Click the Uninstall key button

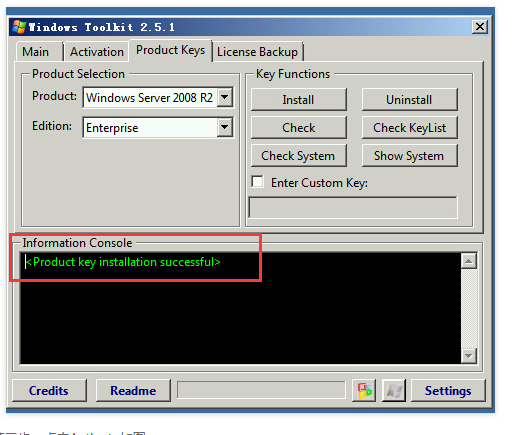[x=409, y=100]
